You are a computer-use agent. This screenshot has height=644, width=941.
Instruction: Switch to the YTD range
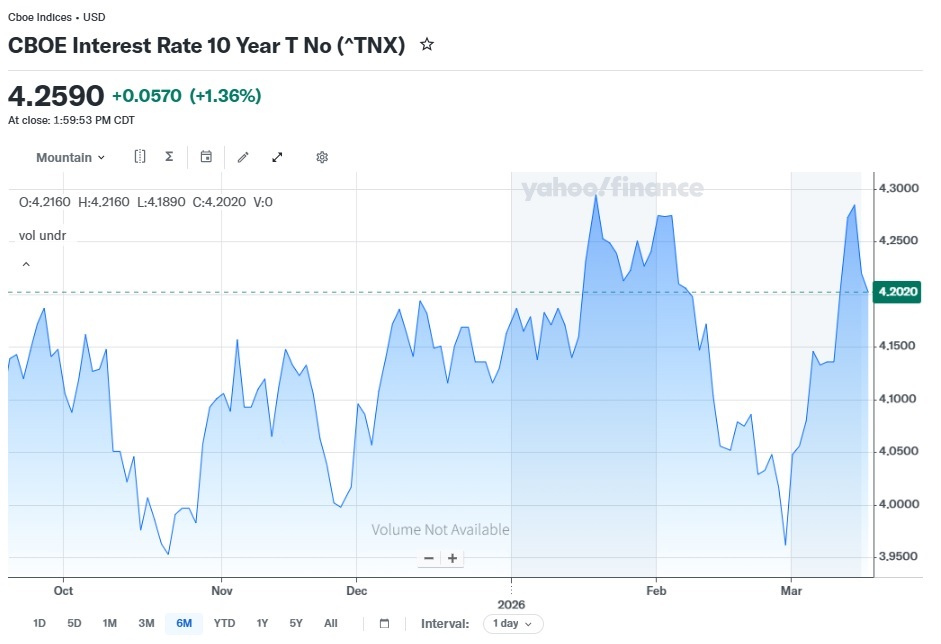click(224, 624)
